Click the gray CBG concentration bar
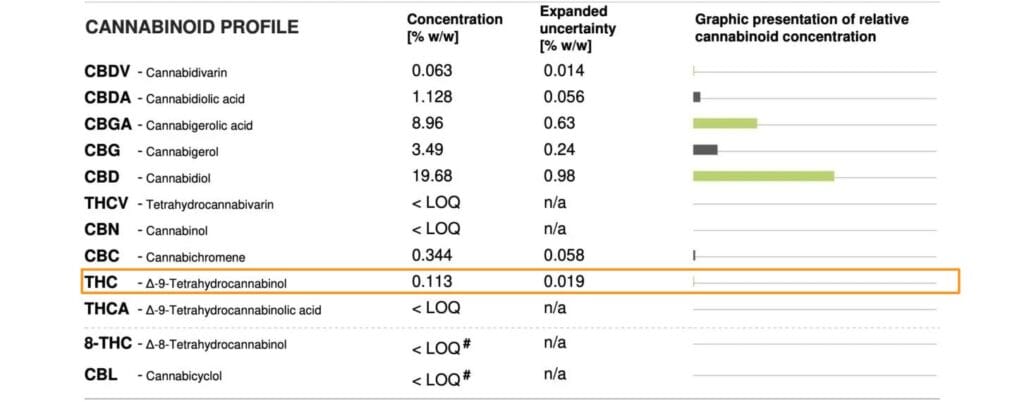 [705, 150]
